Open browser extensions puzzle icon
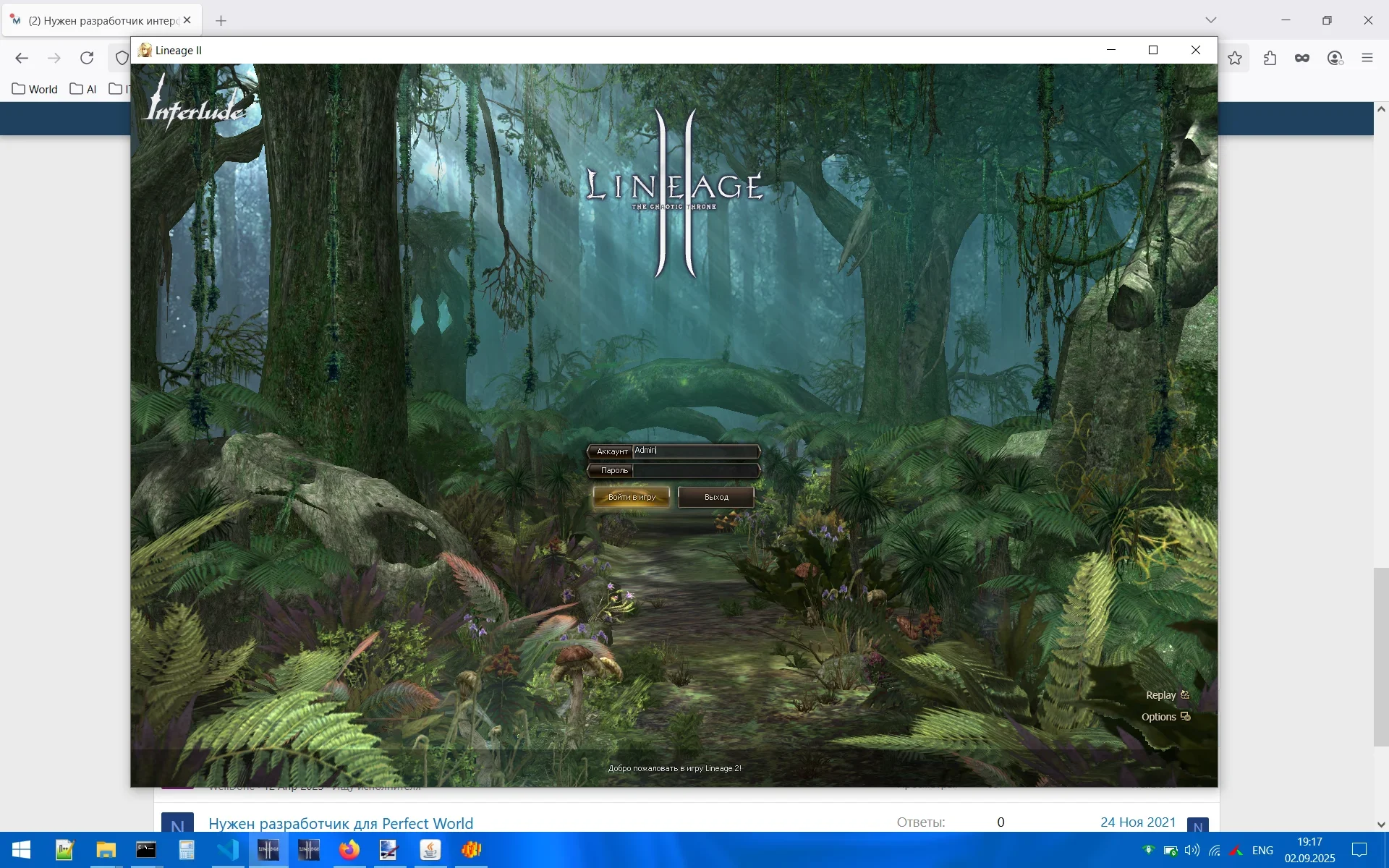The image size is (1389, 868). [x=1270, y=58]
